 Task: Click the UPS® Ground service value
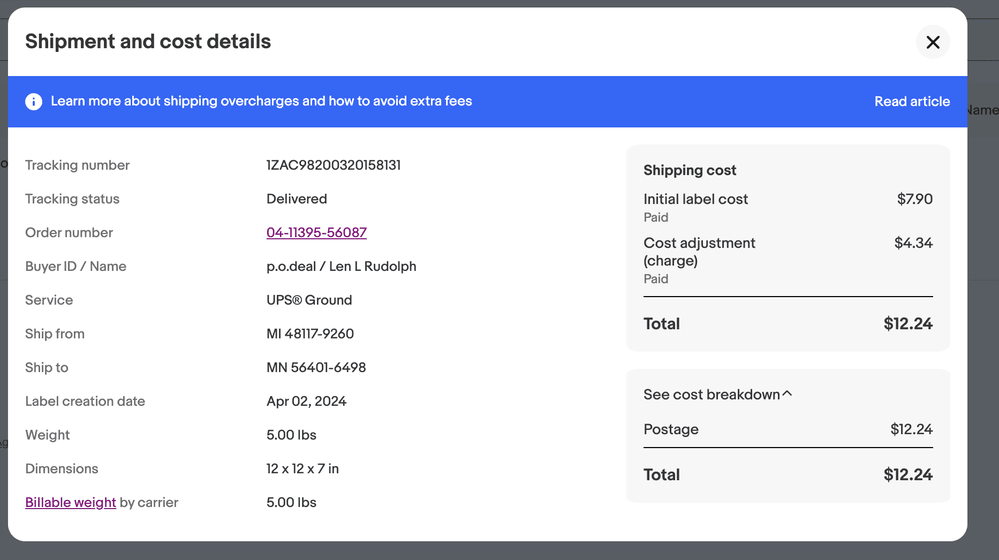tap(309, 300)
